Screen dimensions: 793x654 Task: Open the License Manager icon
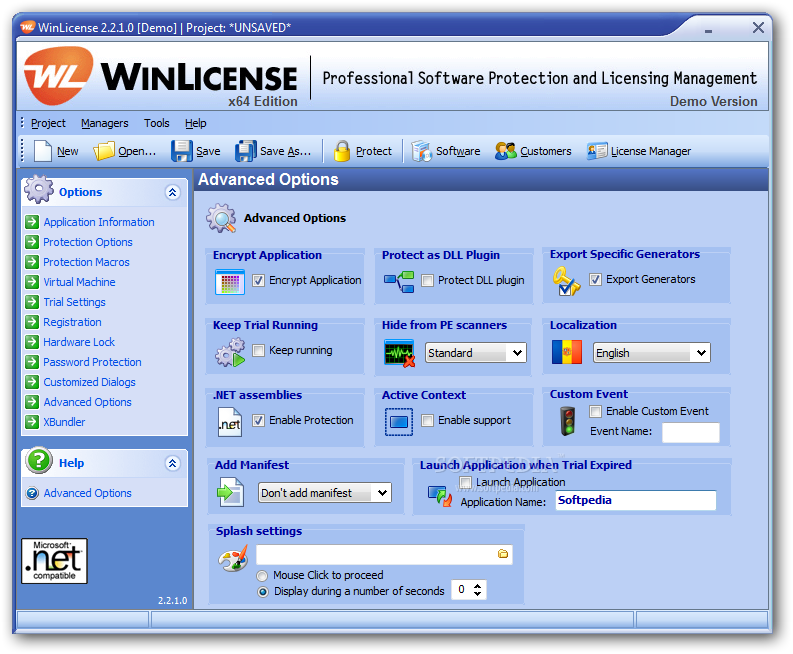(597, 151)
